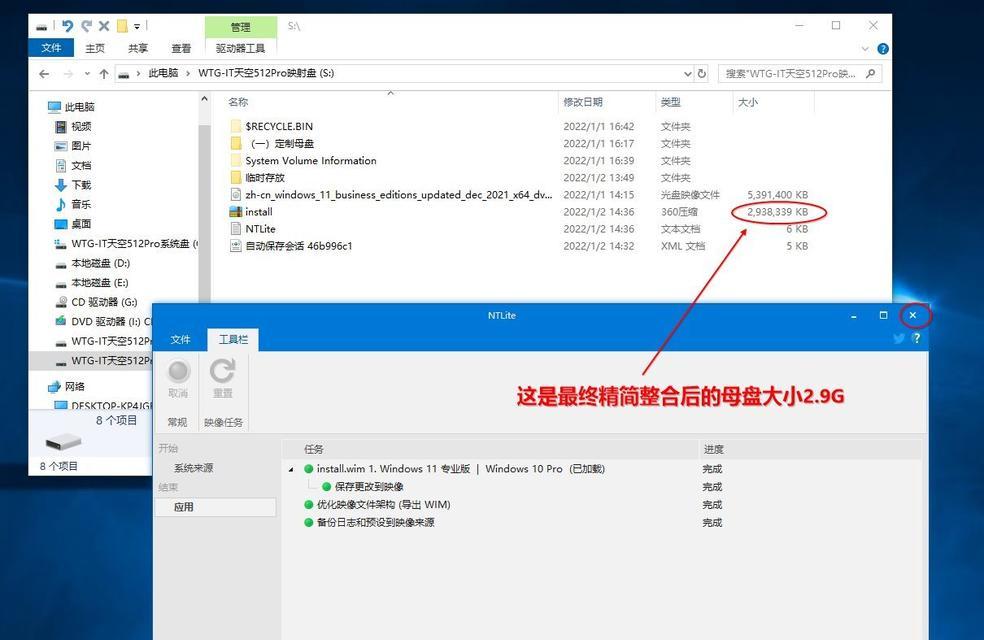Open the 文件 menu in Explorer
984x640 pixels.
51,48
